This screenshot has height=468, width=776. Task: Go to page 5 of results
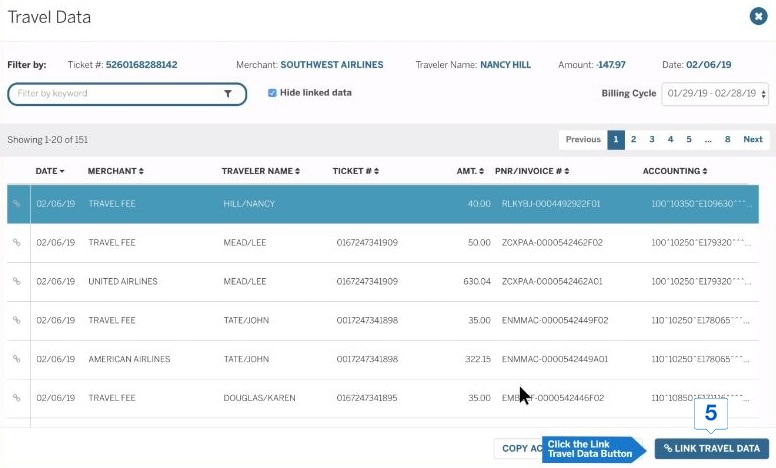(x=688, y=140)
